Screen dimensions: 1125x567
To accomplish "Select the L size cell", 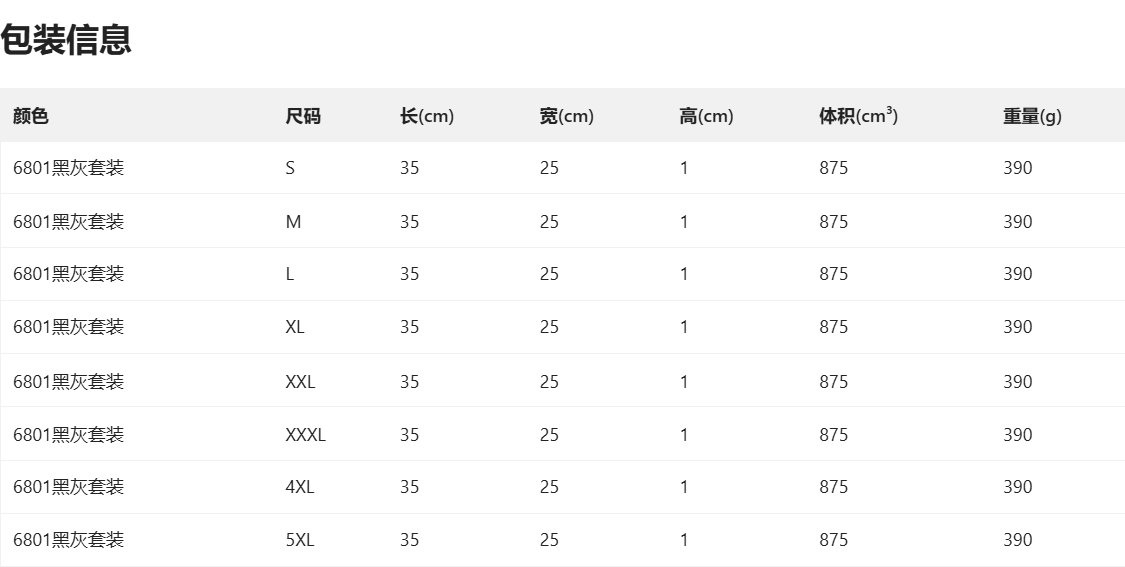I will 290,274.
